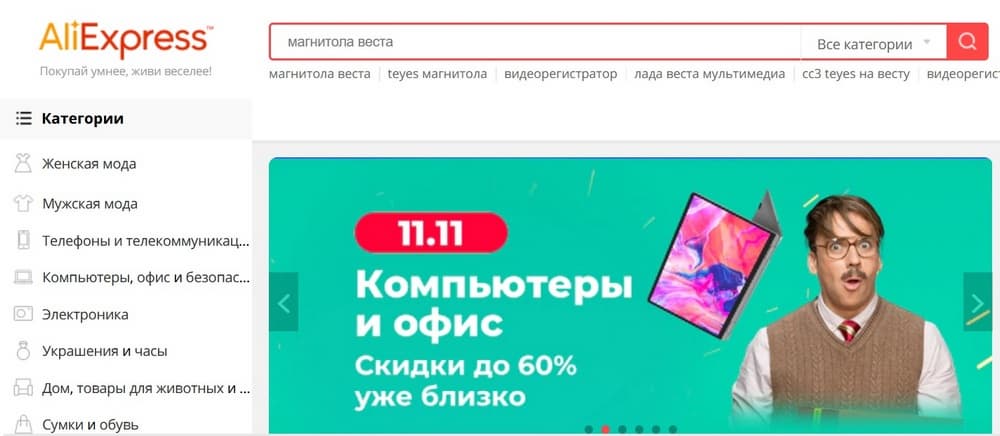
Task: Click the лада веста мультимедиа suggestion
Action: point(709,74)
